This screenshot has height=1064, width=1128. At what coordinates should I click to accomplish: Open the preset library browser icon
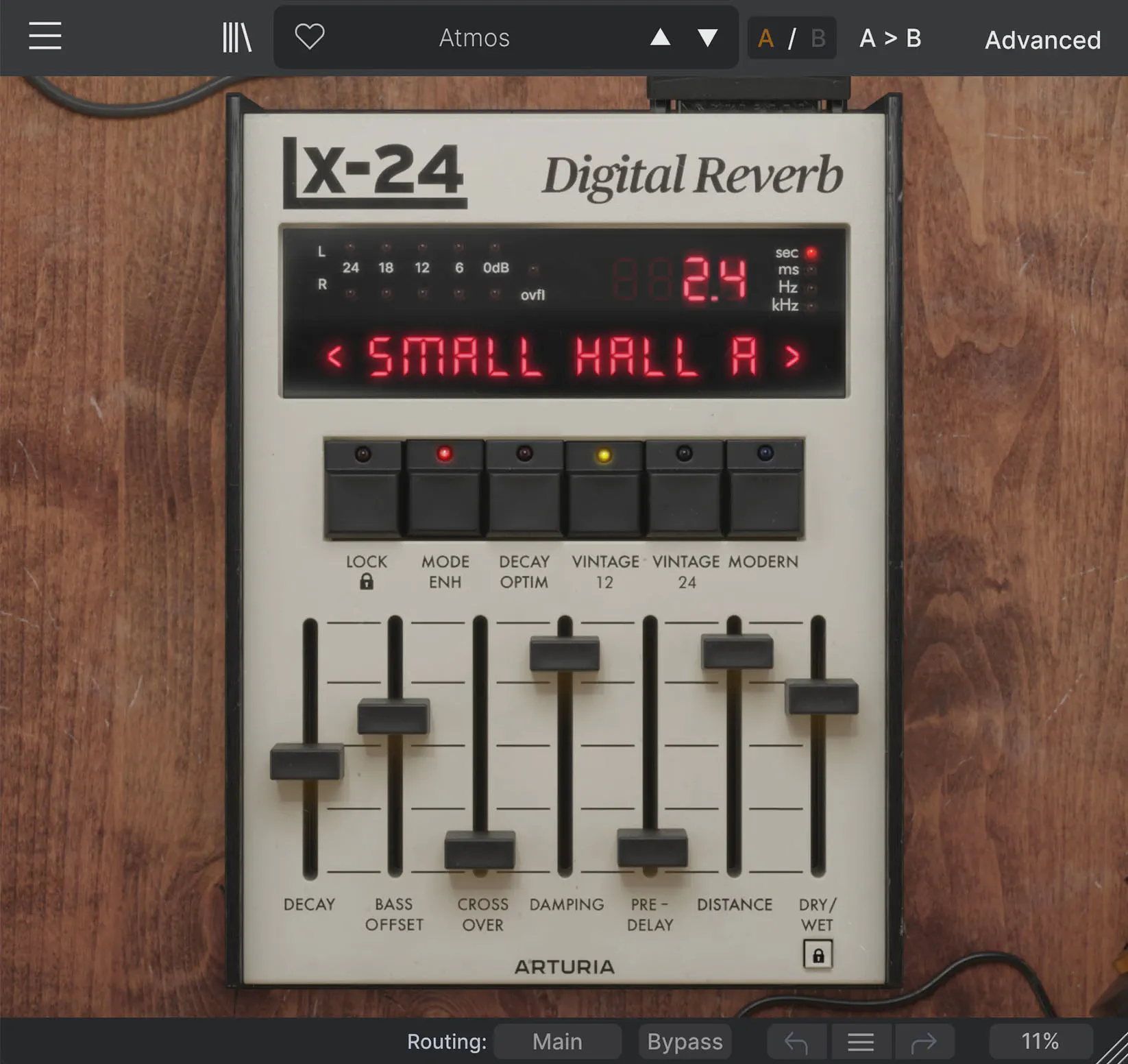point(237,38)
